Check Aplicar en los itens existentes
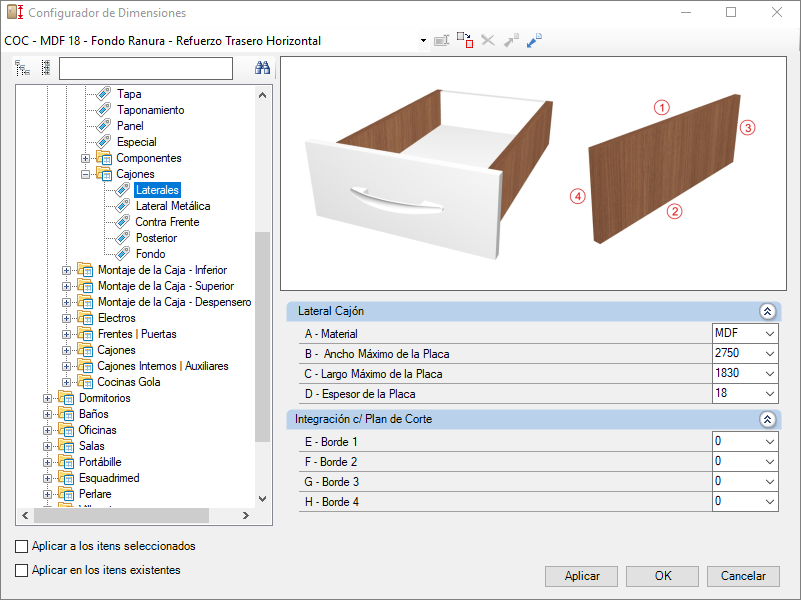Image resolution: width=801 pixels, height=600 pixels. (x=21, y=570)
